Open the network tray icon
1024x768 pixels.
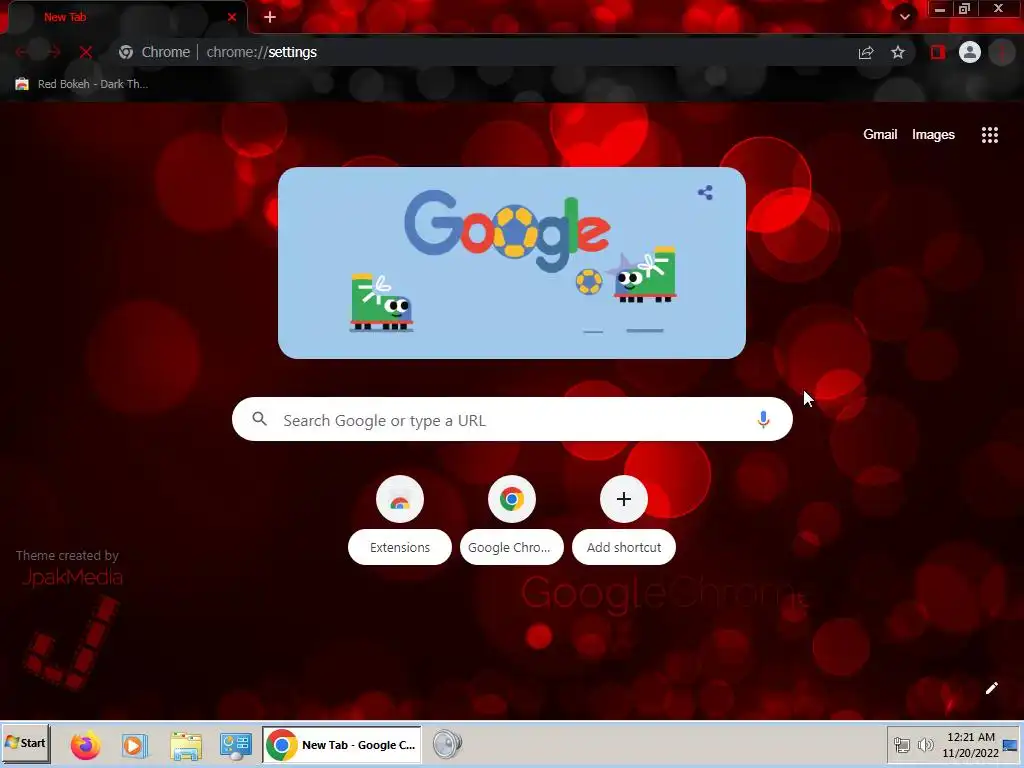(902, 745)
